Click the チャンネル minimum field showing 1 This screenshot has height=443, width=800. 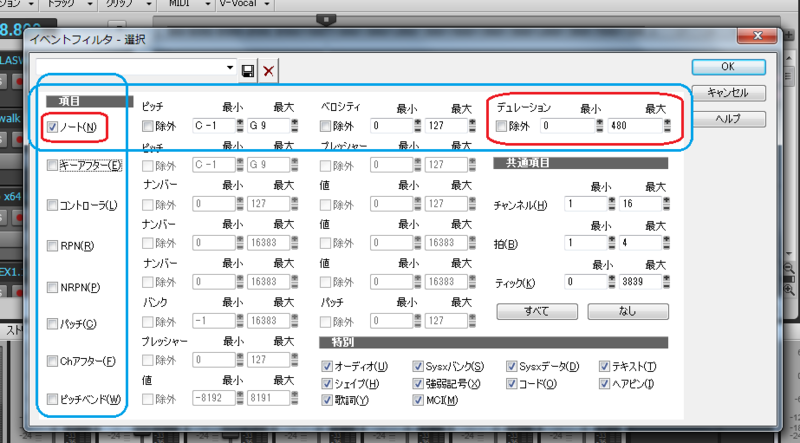[x=586, y=204]
